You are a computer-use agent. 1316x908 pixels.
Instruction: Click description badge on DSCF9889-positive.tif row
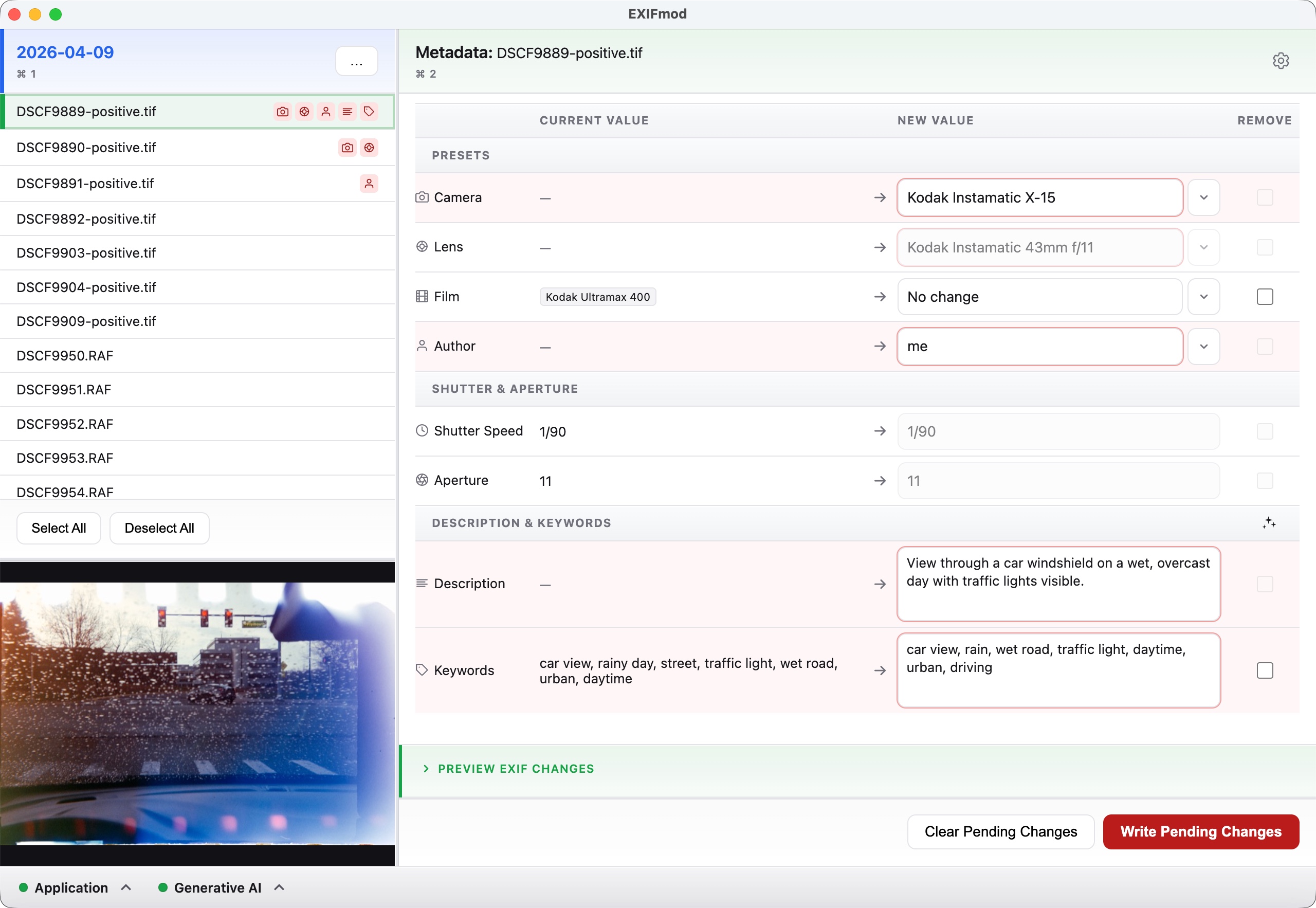[x=348, y=112]
